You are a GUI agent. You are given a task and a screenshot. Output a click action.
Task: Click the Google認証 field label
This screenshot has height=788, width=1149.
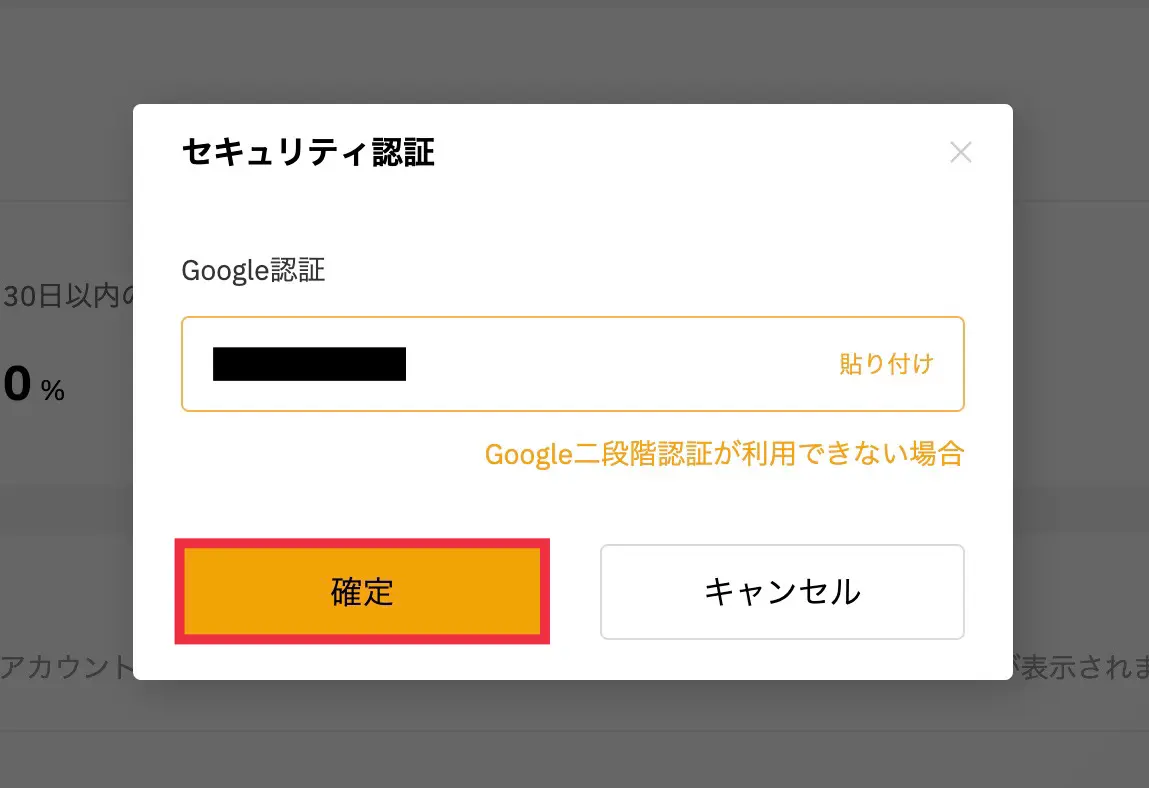(253, 271)
